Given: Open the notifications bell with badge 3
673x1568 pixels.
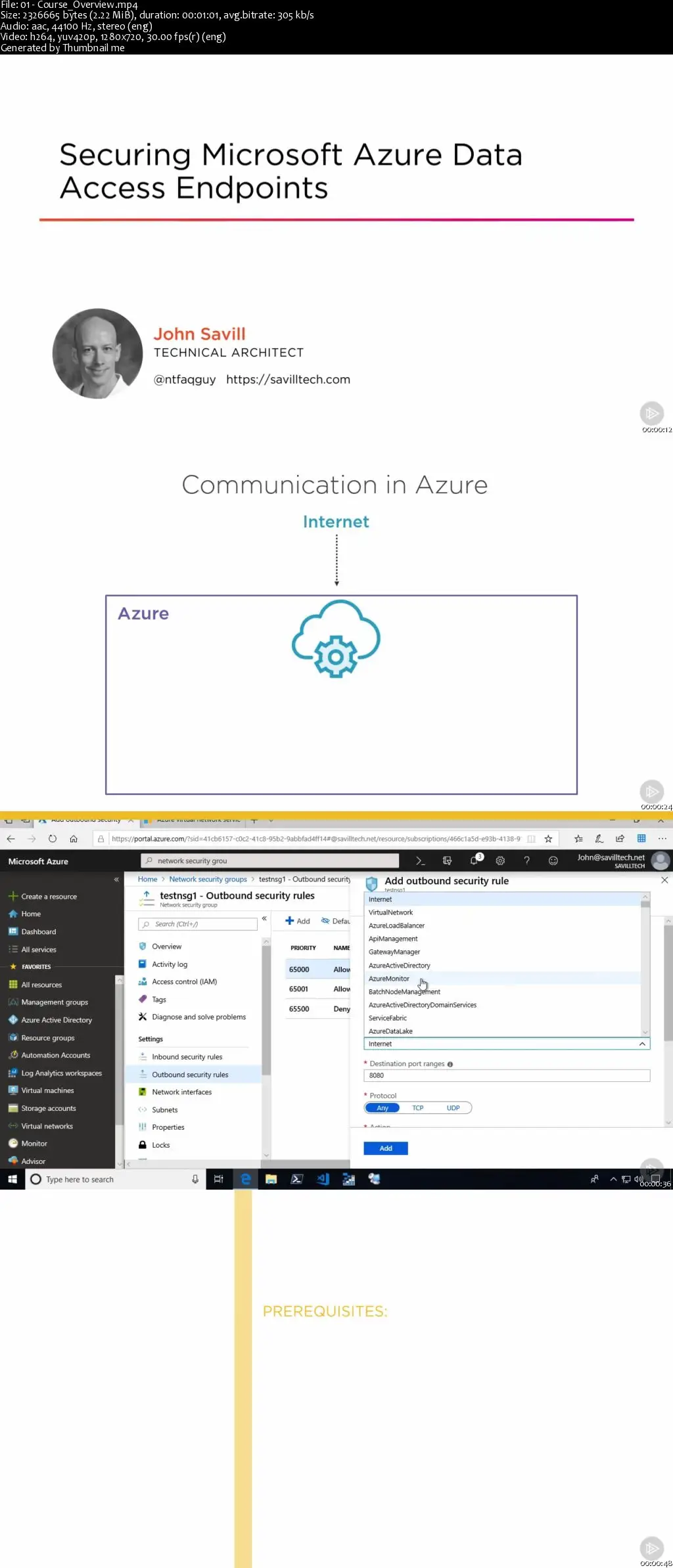Looking at the screenshot, I should pos(475,860).
